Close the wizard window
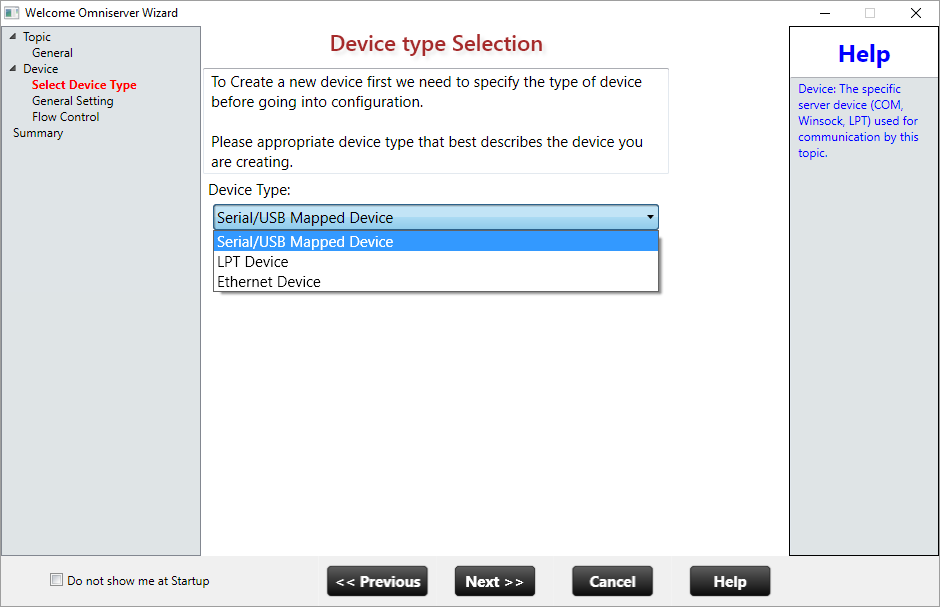 pyautogui.click(x=915, y=13)
